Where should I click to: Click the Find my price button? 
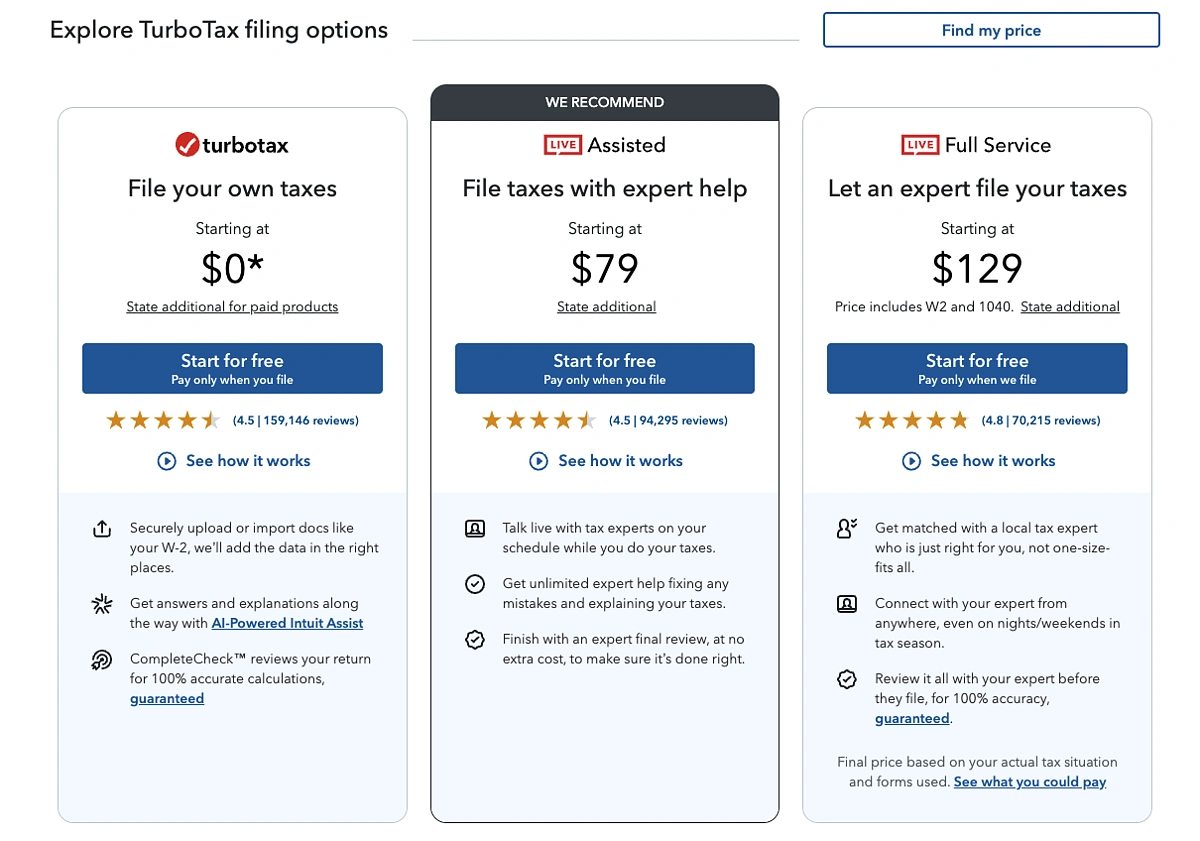991,30
